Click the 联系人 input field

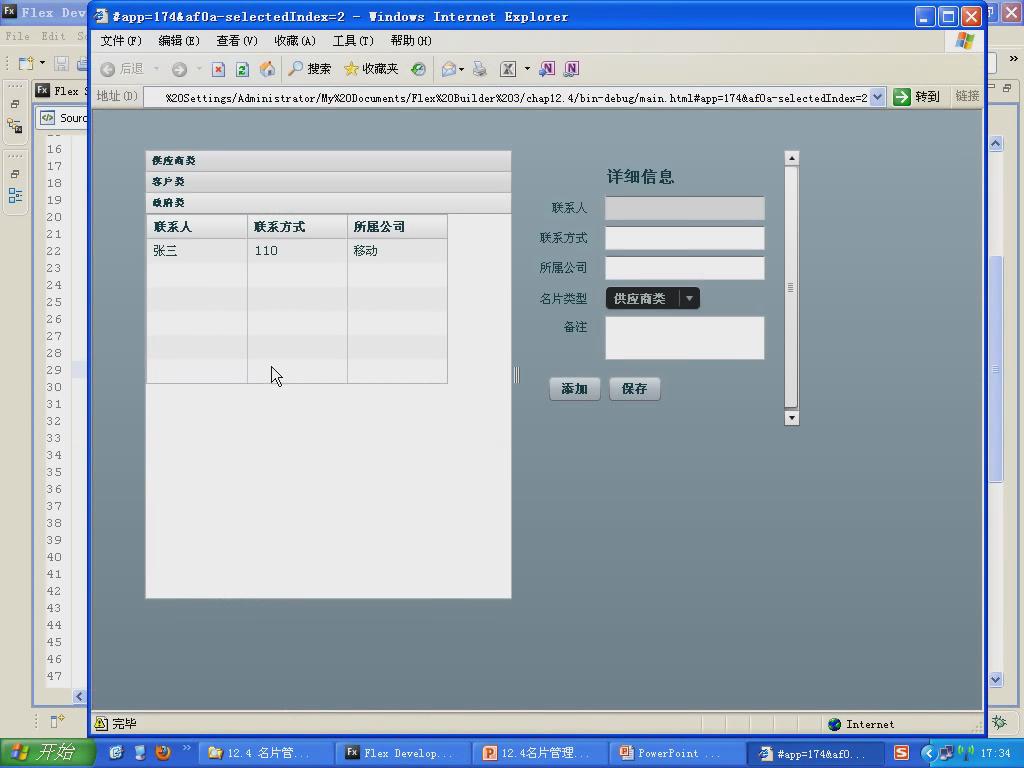[x=684, y=208]
